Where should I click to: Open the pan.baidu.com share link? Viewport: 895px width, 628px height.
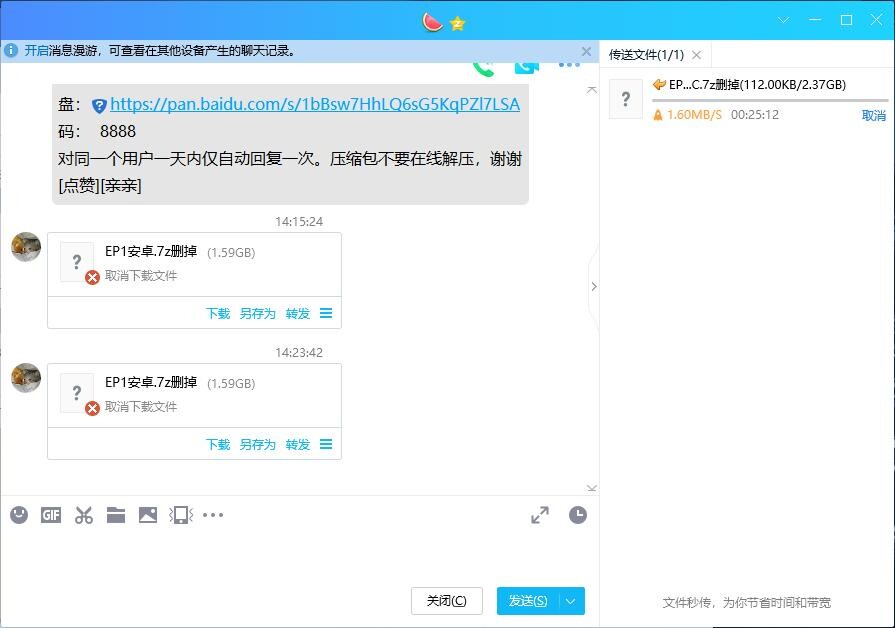pos(314,104)
